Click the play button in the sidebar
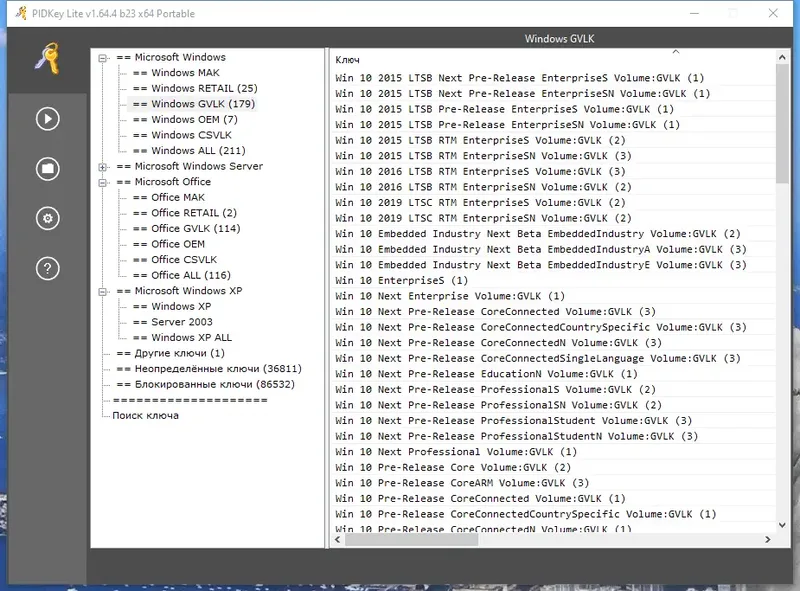The width and height of the screenshot is (800, 591). pos(47,119)
